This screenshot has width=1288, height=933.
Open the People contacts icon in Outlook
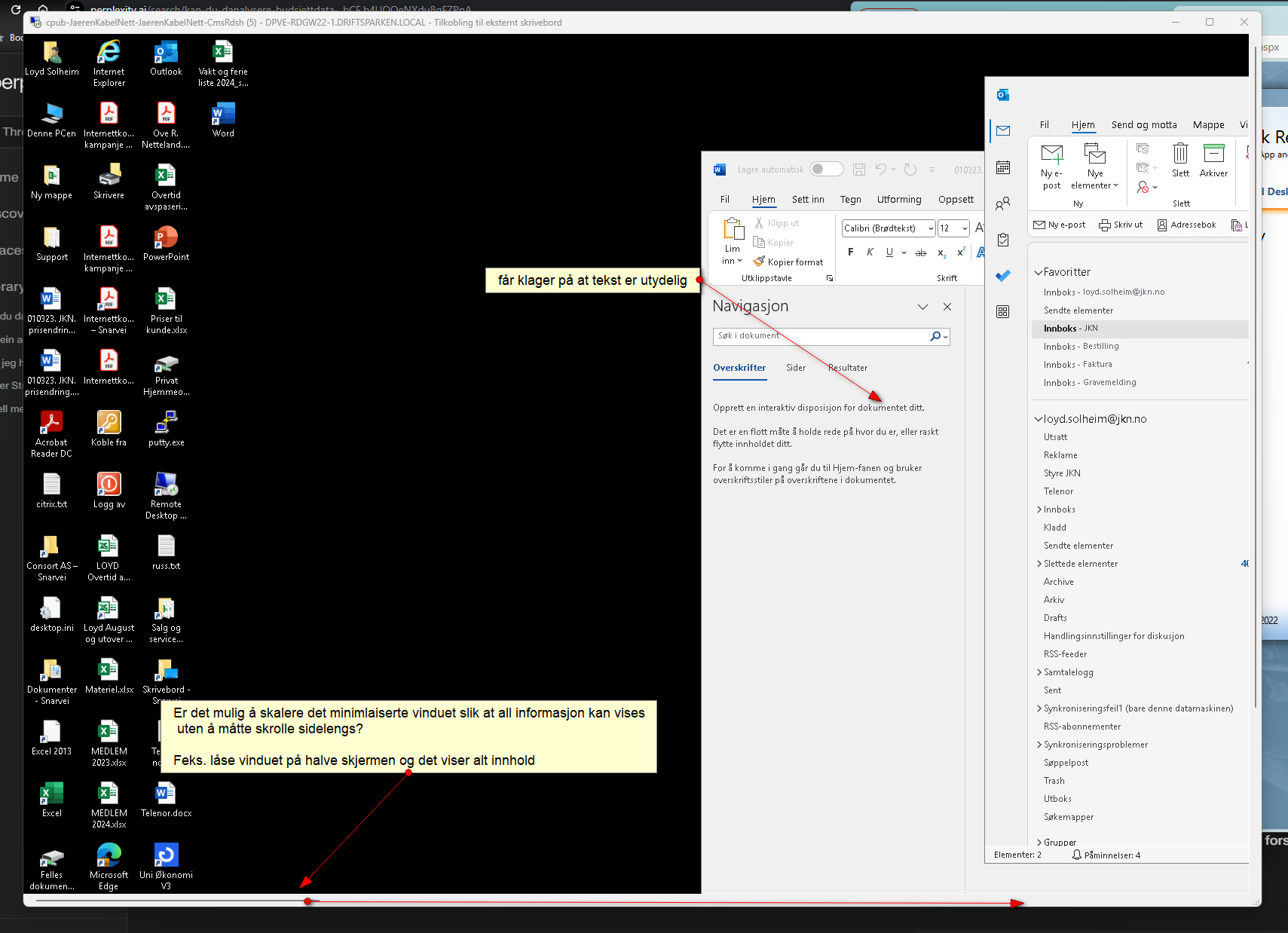[x=1002, y=203]
